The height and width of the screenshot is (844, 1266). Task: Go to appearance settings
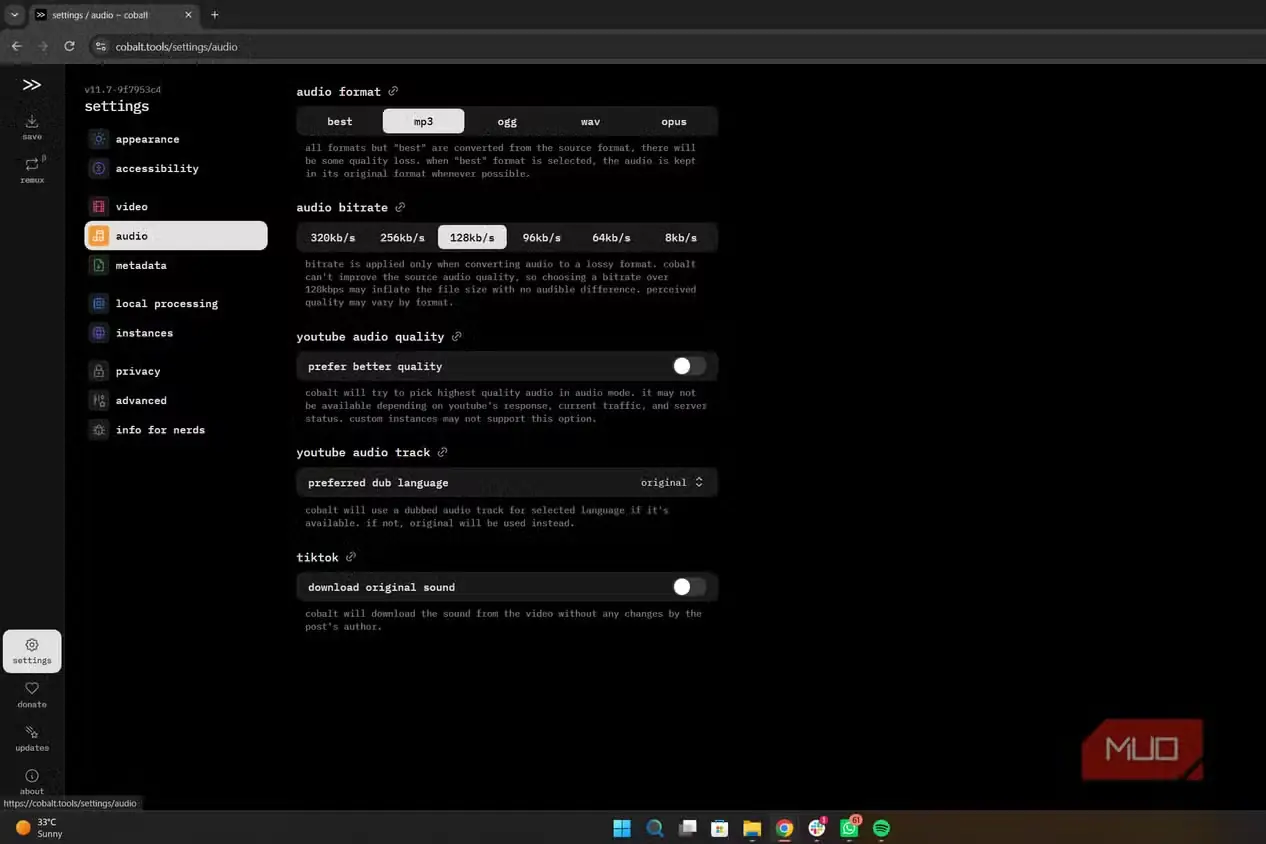point(176,139)
